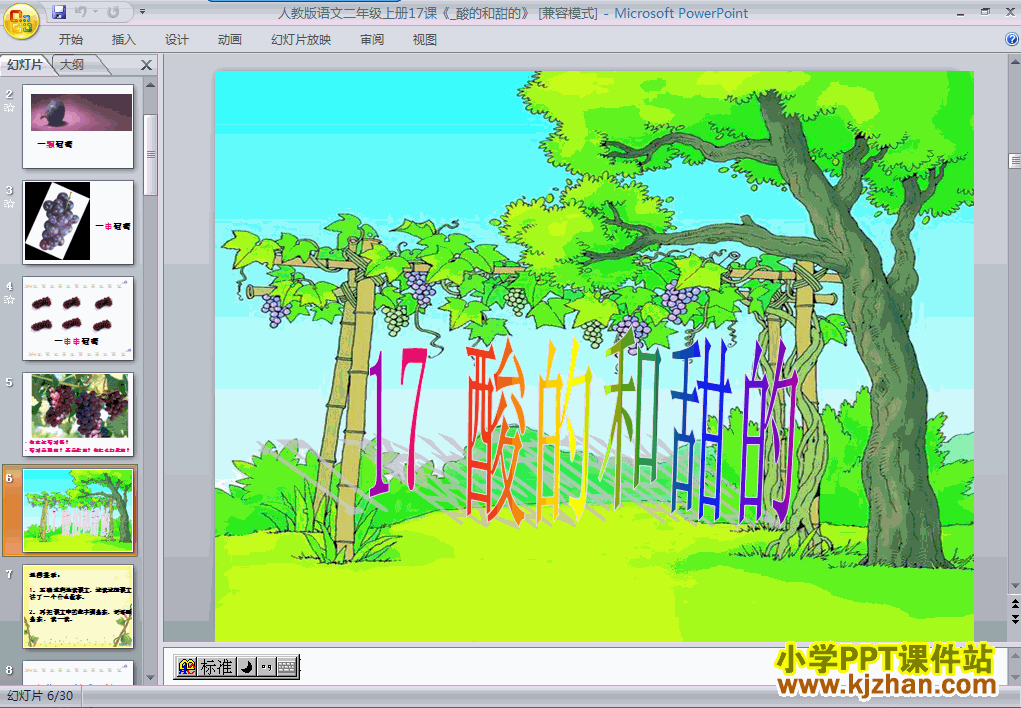Switch to the 动画 ribbon tab
The image size is (1021, 708).
[x=230, y=40]
